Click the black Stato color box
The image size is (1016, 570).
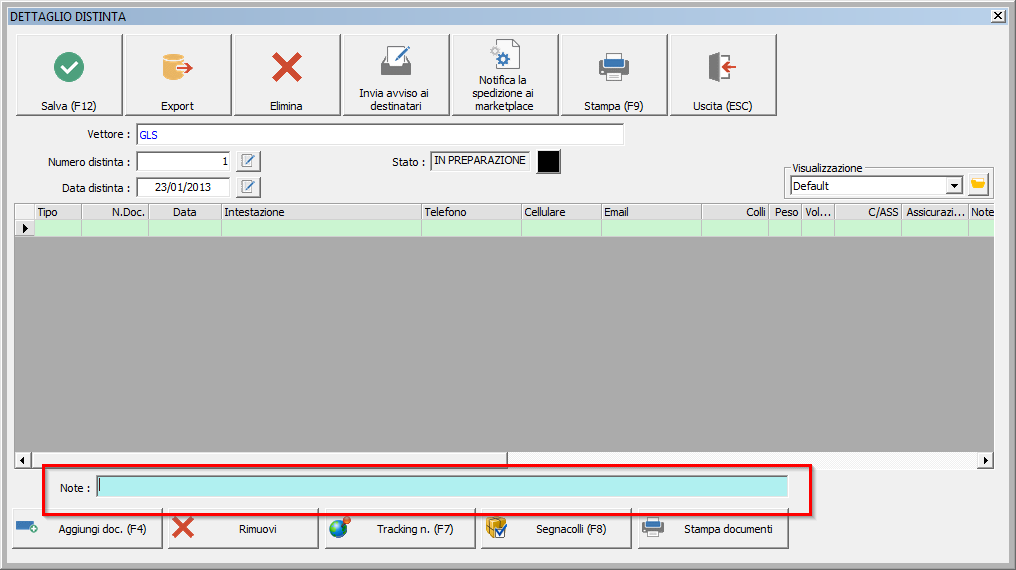tap(548, 161)
